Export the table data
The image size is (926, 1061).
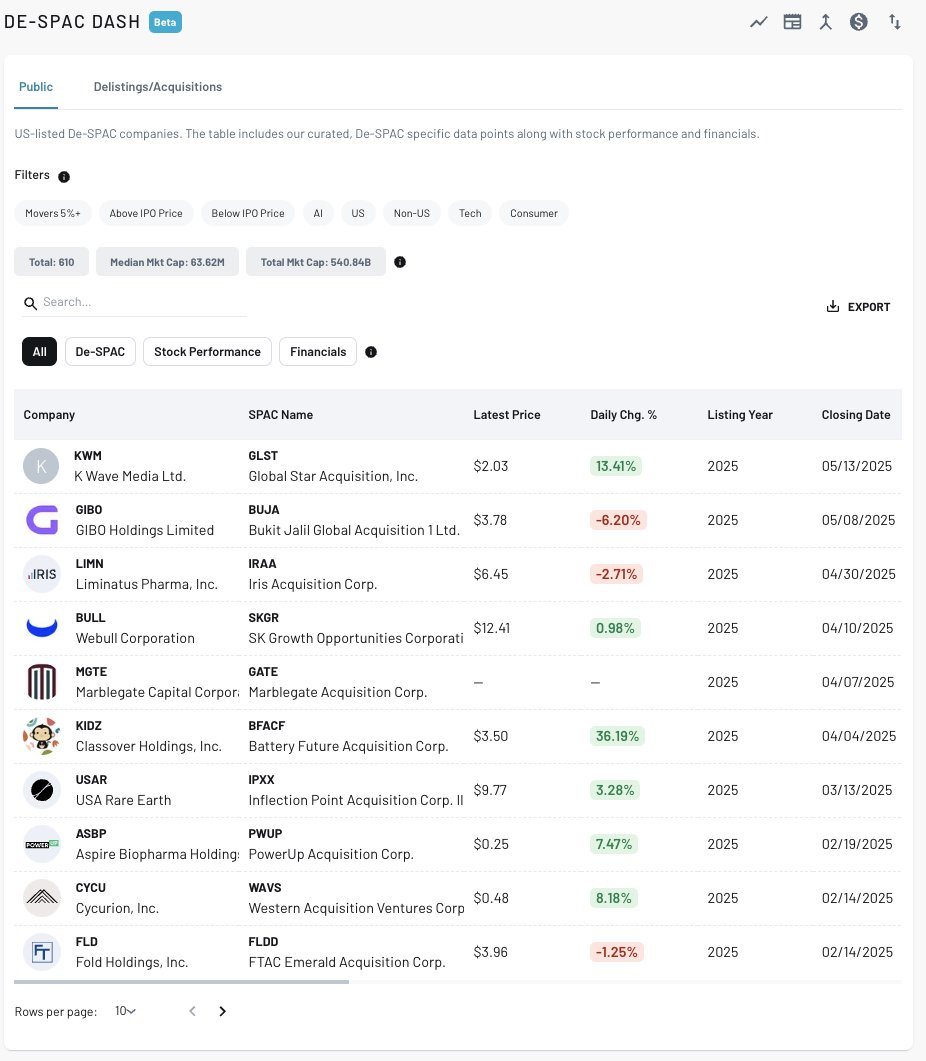[858, 307]
